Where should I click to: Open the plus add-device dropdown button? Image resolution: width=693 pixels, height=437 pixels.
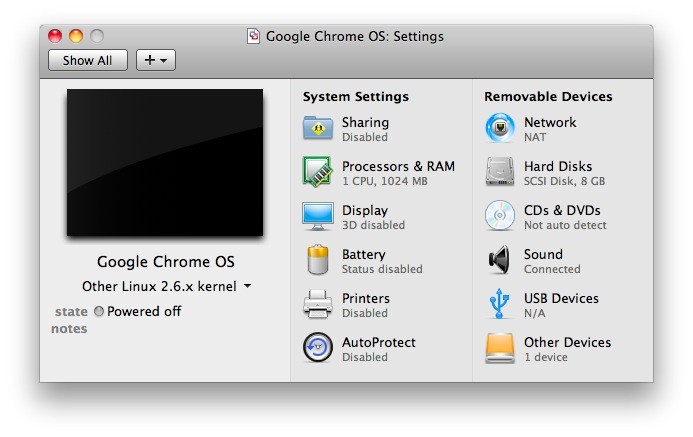point(156,60)
